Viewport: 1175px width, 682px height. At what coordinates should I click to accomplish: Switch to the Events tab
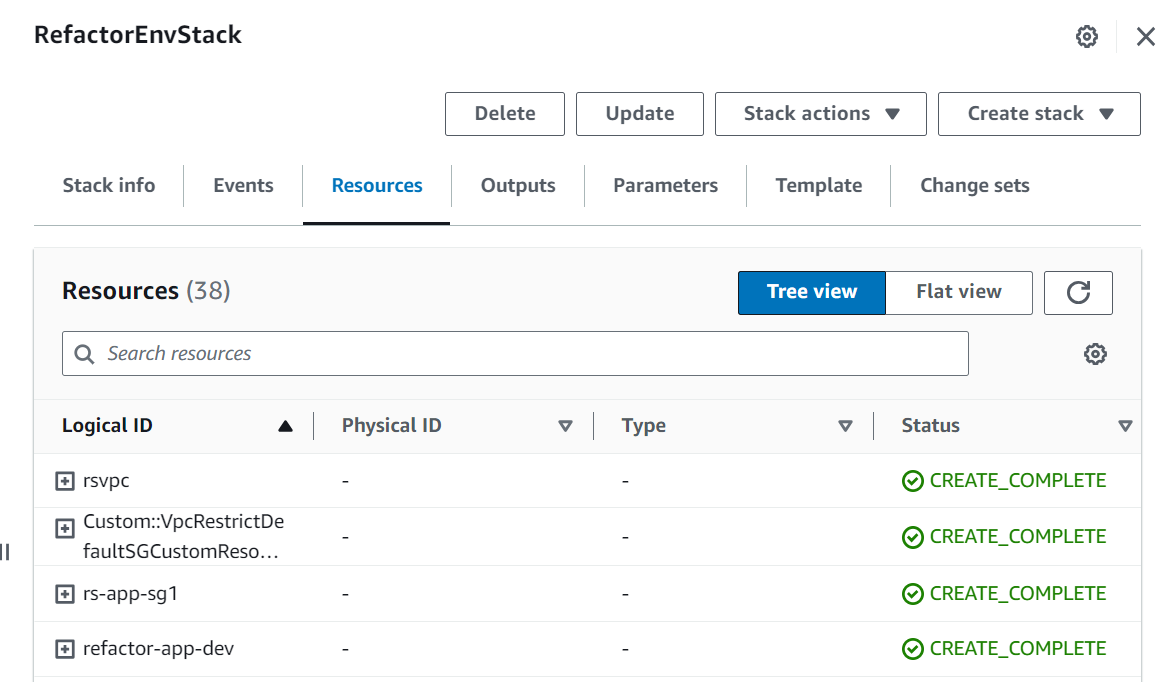[242, 185]
